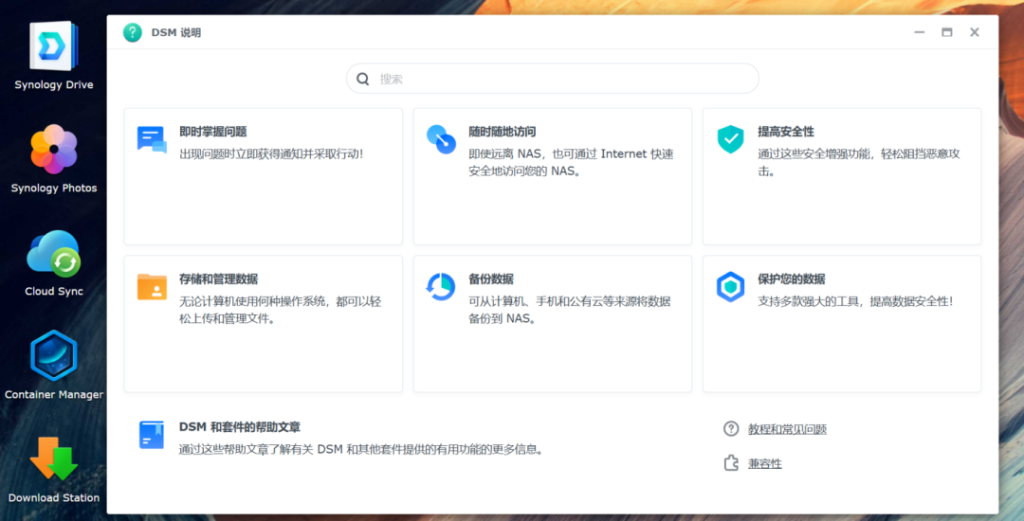
Task: Maximize the DSM 说明 window
Action: (x=947, y=32)
